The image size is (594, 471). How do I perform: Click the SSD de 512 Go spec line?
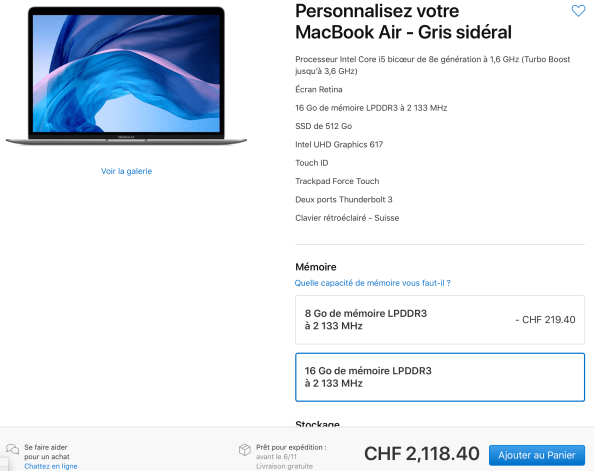click(x=324, y=126)
